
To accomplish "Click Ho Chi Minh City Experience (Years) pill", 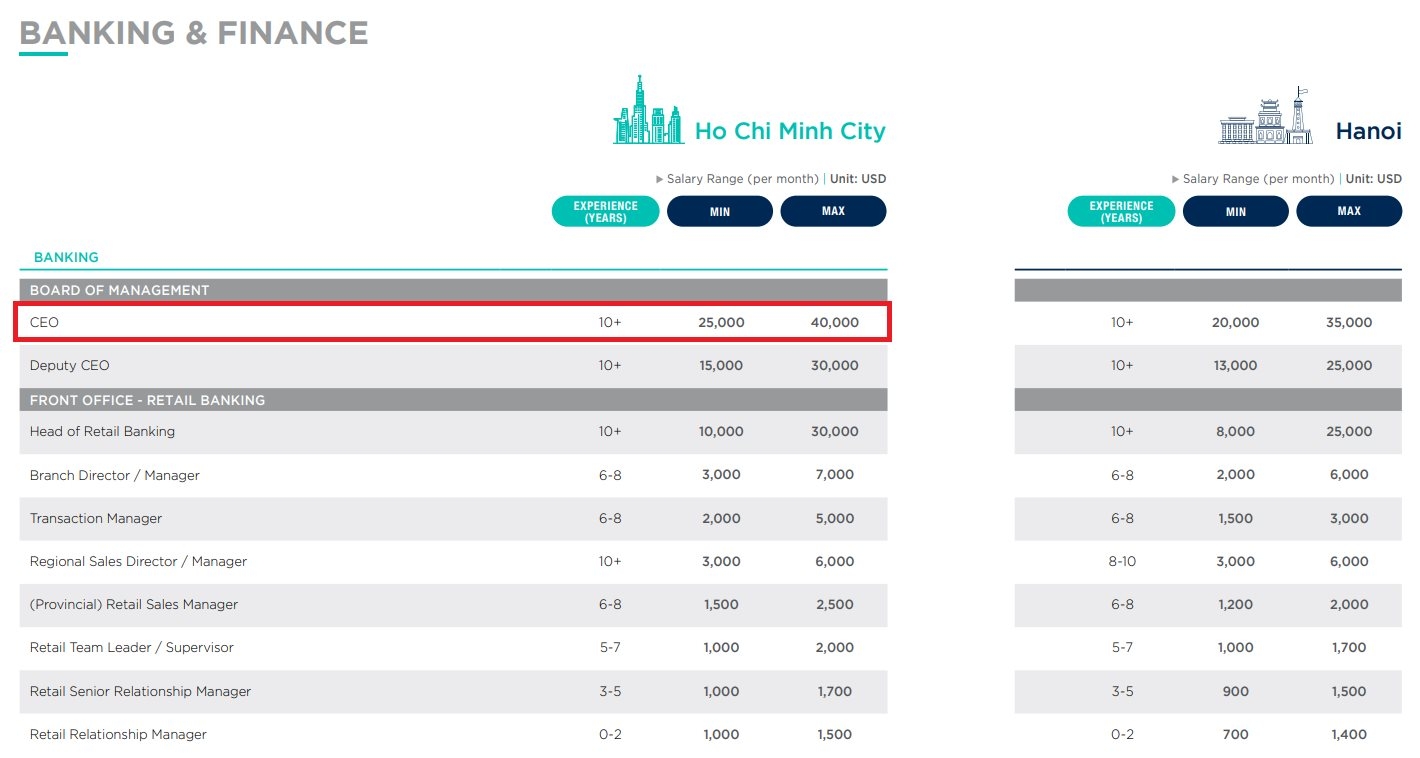I will 605,212.
